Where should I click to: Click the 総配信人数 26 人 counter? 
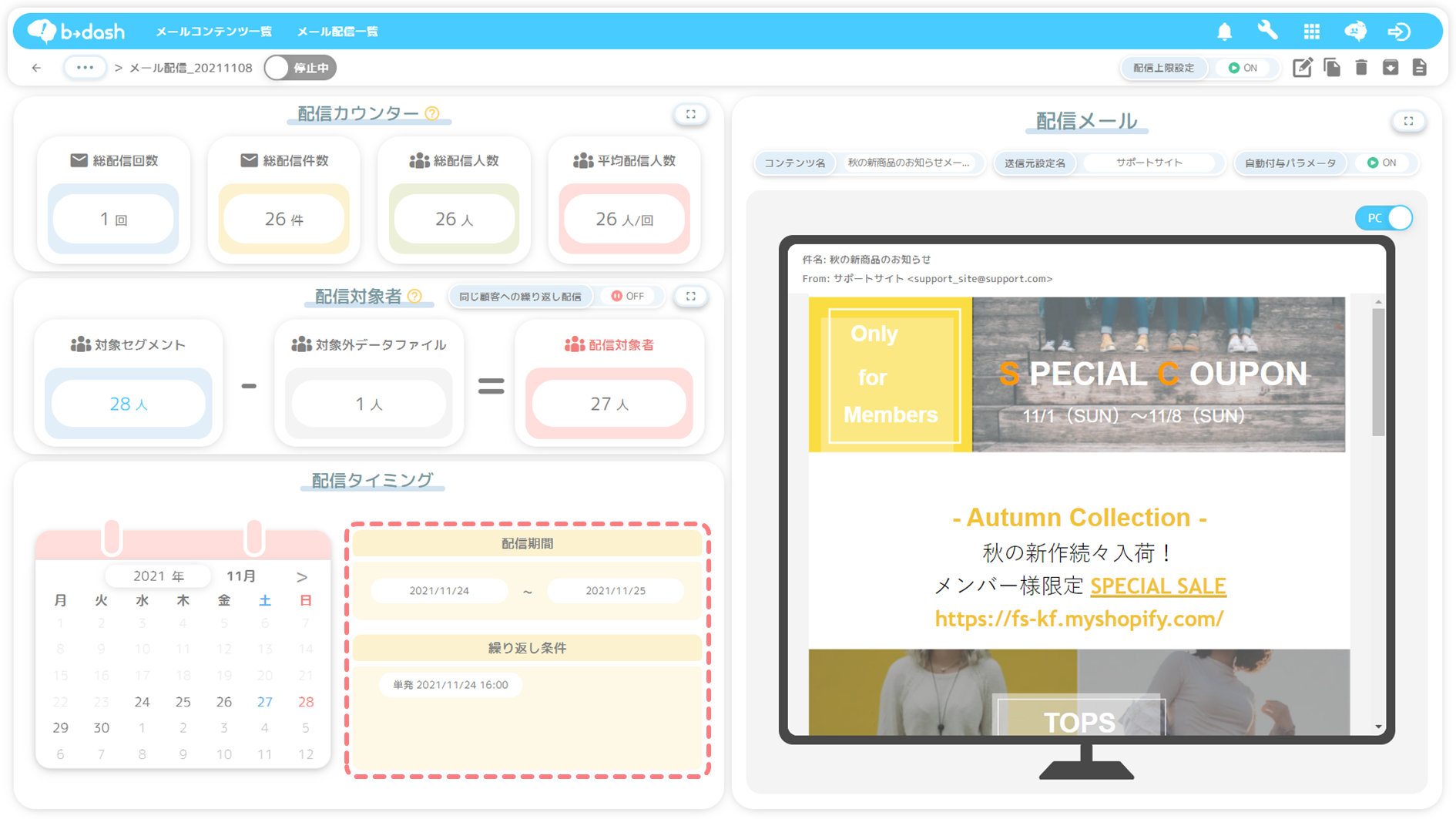(x=454, y=219)
